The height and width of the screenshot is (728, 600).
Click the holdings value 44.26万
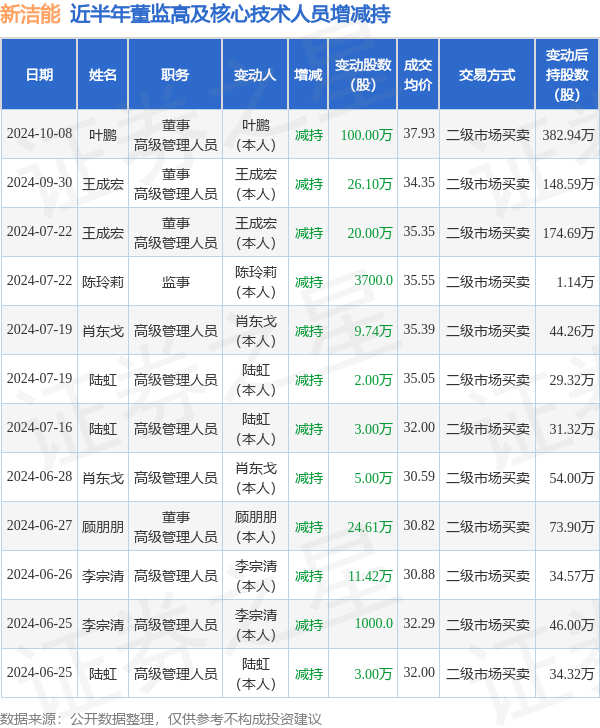[x=572, y=332]
